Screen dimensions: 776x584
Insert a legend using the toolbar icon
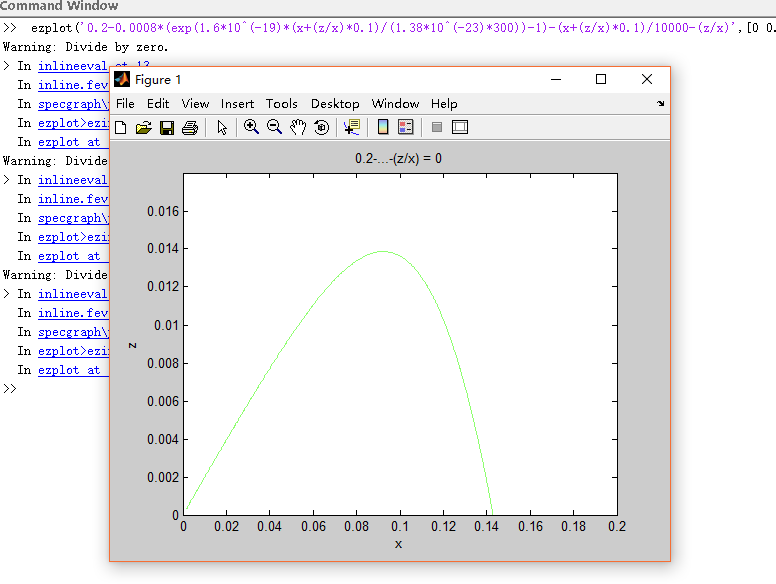click(x=406, y=127)
